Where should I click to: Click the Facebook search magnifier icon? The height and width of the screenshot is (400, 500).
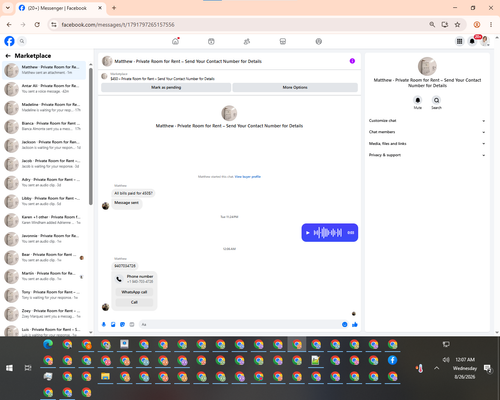click(x=22, y=41)
